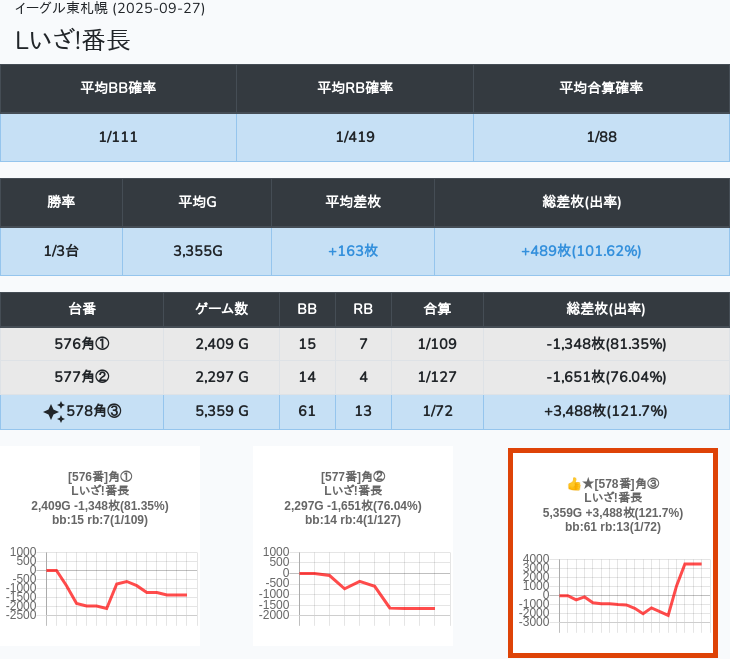Open the 576番 slump graph thumbnail
730x659 pixels.
[x=99, y=546]
